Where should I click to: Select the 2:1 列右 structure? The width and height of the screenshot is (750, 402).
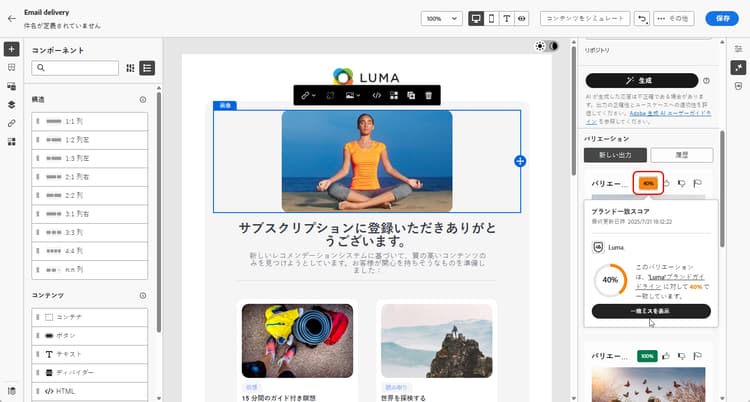90,177
